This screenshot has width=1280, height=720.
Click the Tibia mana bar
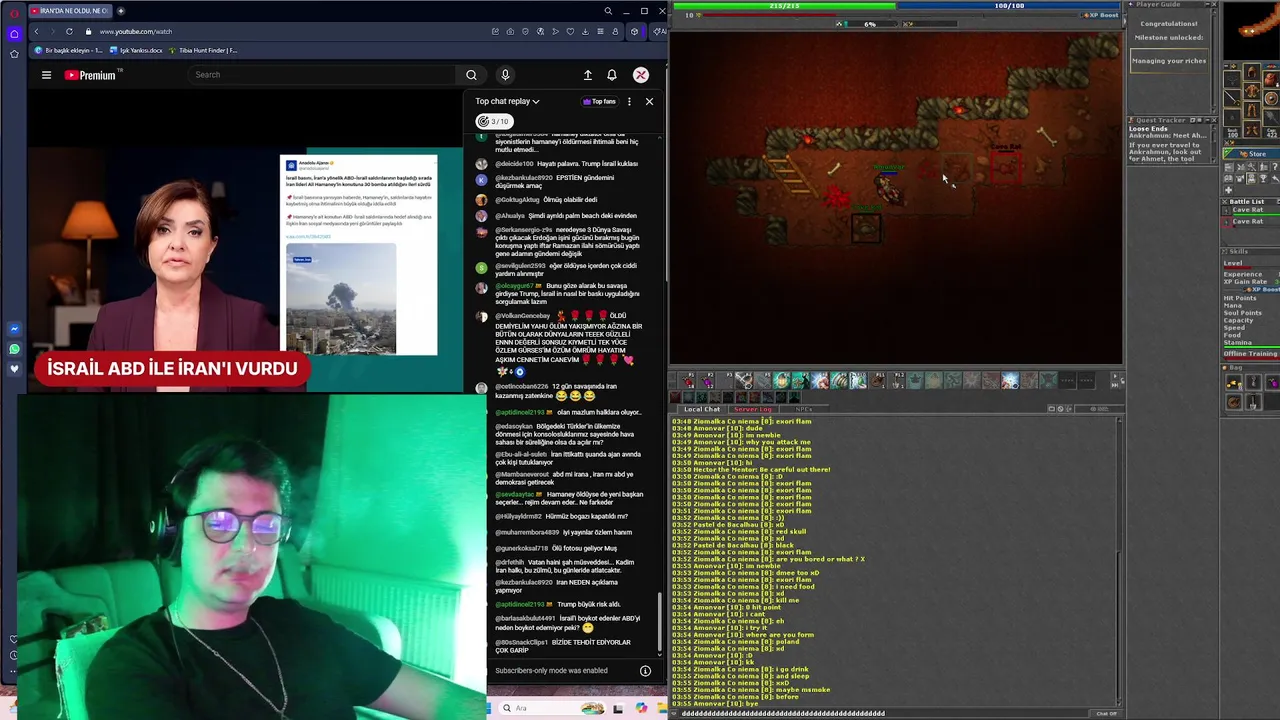[1009, 5]
